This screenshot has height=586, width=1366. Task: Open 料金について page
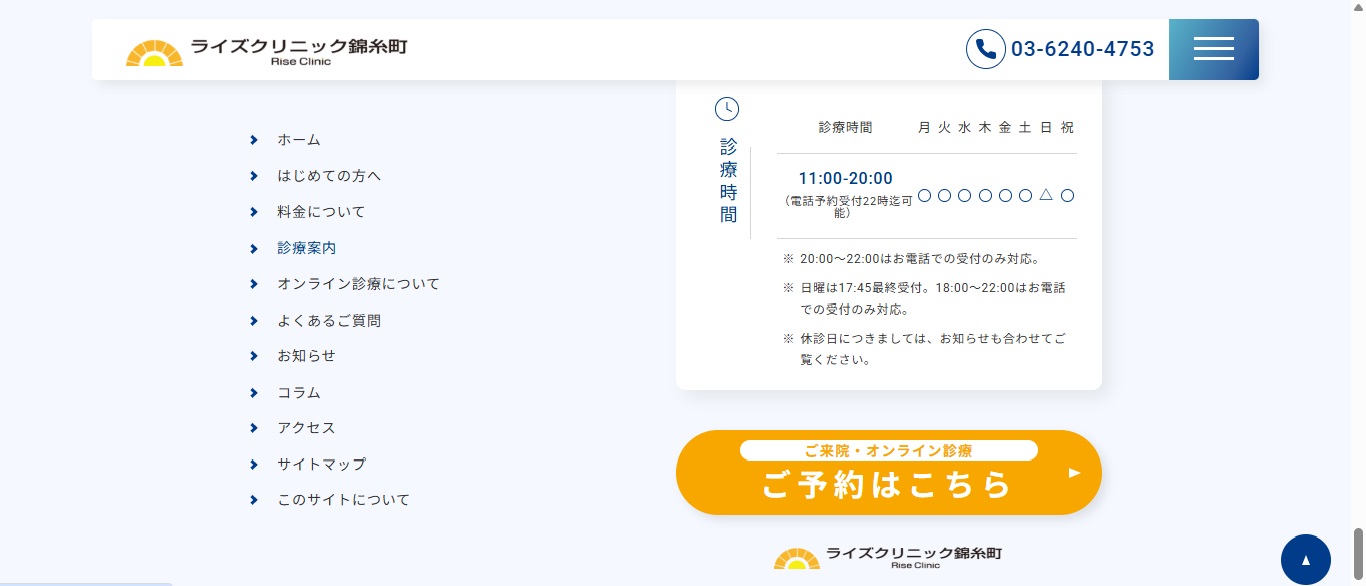click(x=321, y=212)
